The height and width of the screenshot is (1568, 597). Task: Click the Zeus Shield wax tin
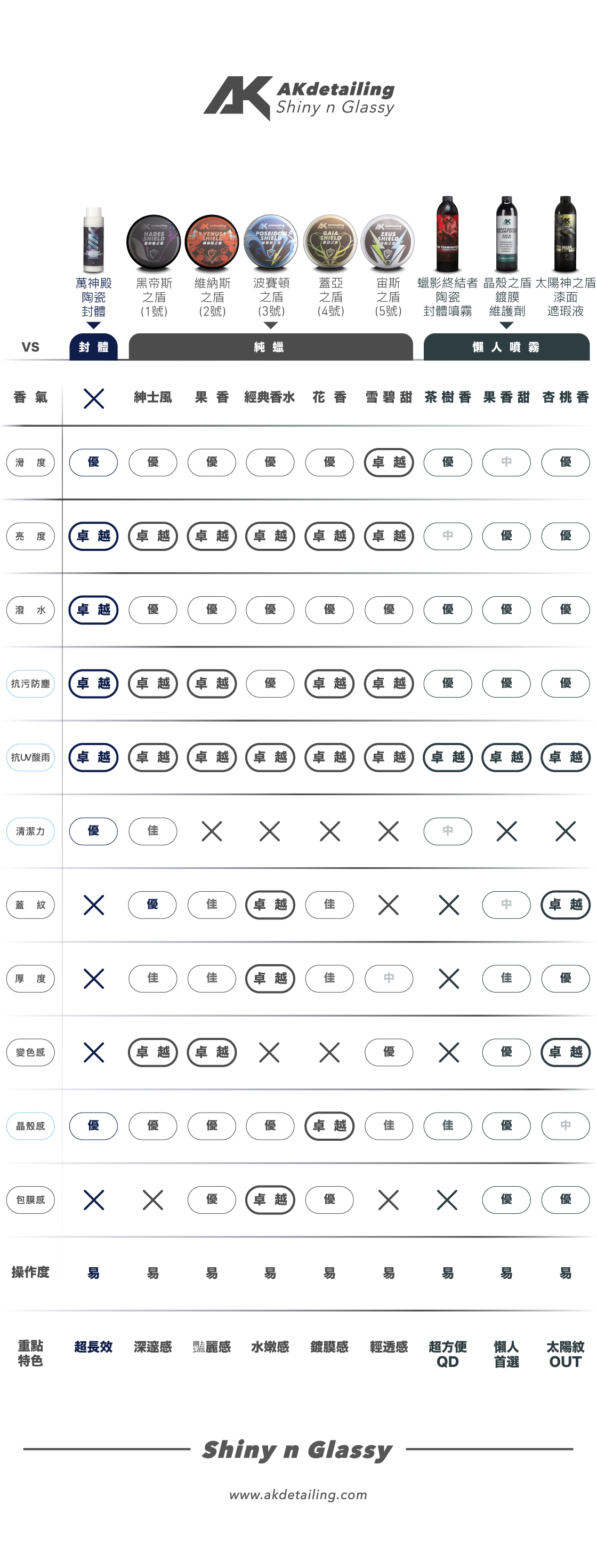tap(388, 242)
